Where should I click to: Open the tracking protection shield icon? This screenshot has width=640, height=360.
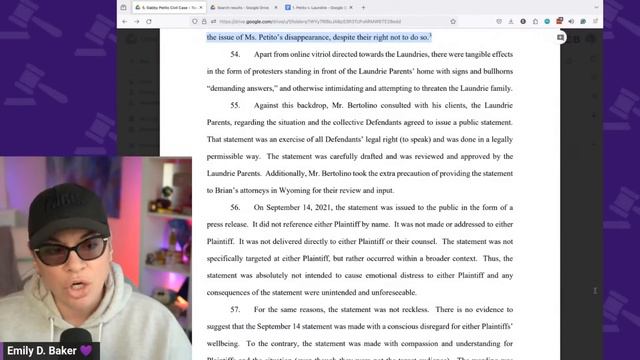click(195, 21)
